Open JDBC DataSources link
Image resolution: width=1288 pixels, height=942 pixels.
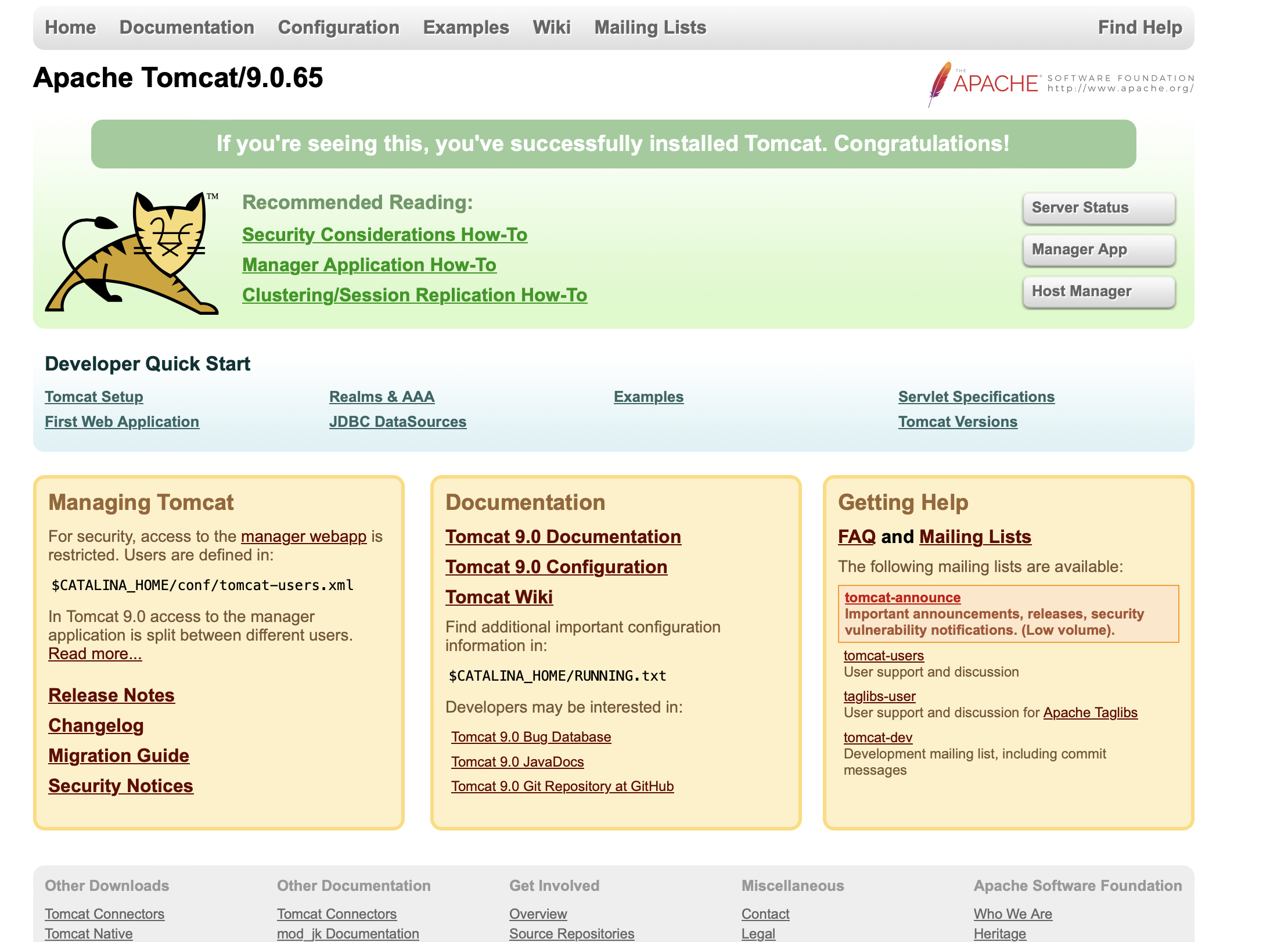pyautogui.click(x=398, y=422)
